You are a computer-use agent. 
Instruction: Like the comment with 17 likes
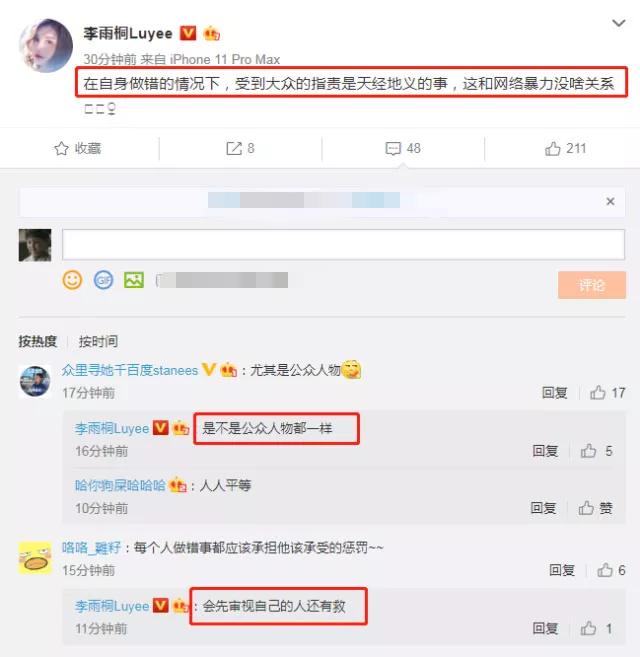[x=598, y=393]
